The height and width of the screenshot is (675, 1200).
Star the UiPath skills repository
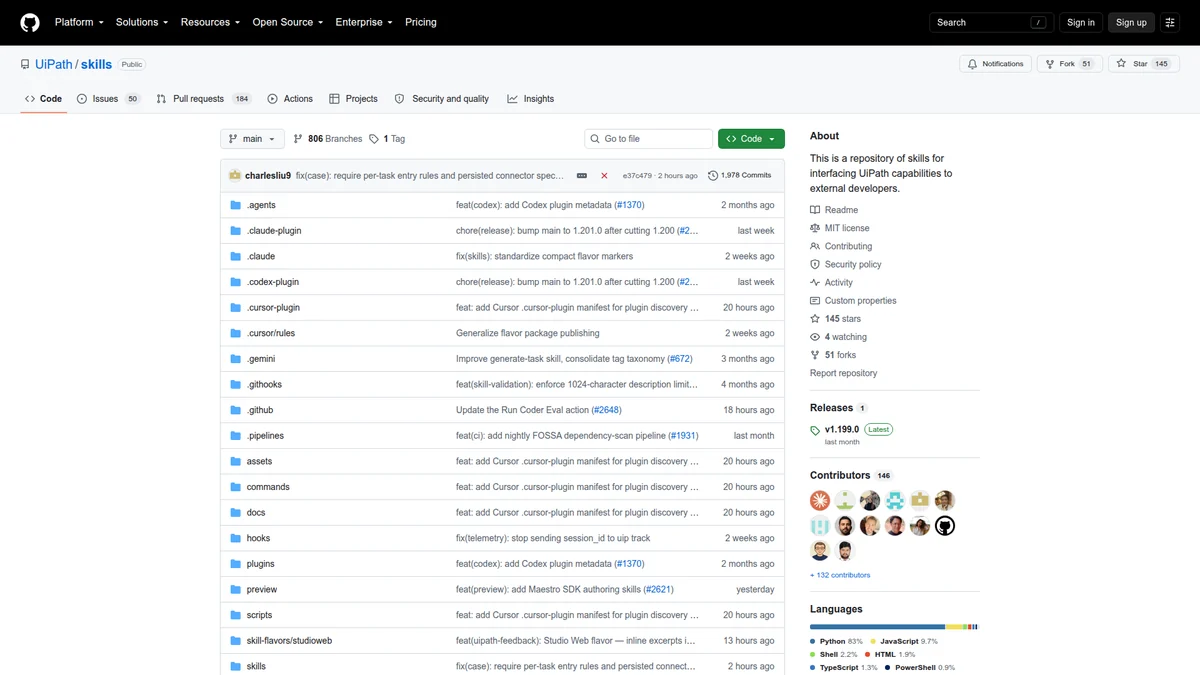pyautogui.click(x=1143, y=64)
